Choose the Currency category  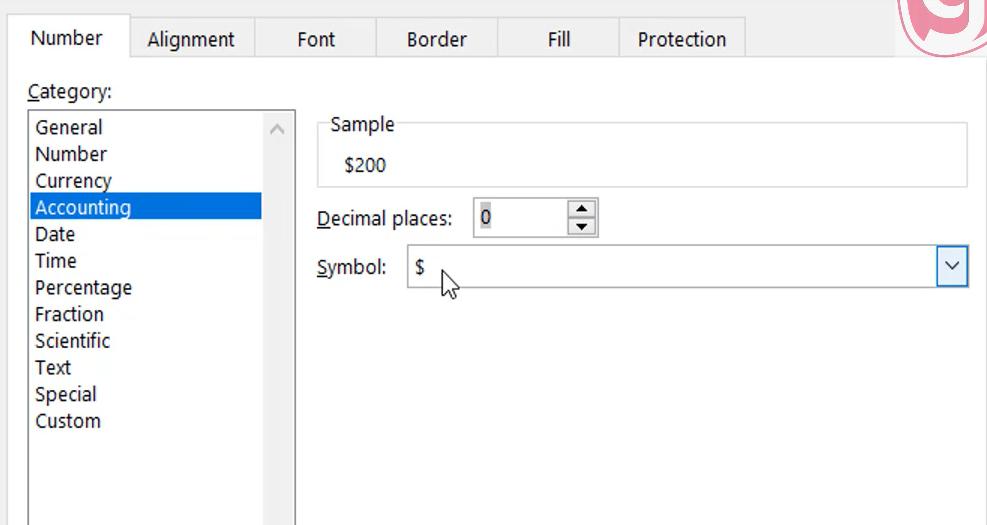click(x=73, y=181)
